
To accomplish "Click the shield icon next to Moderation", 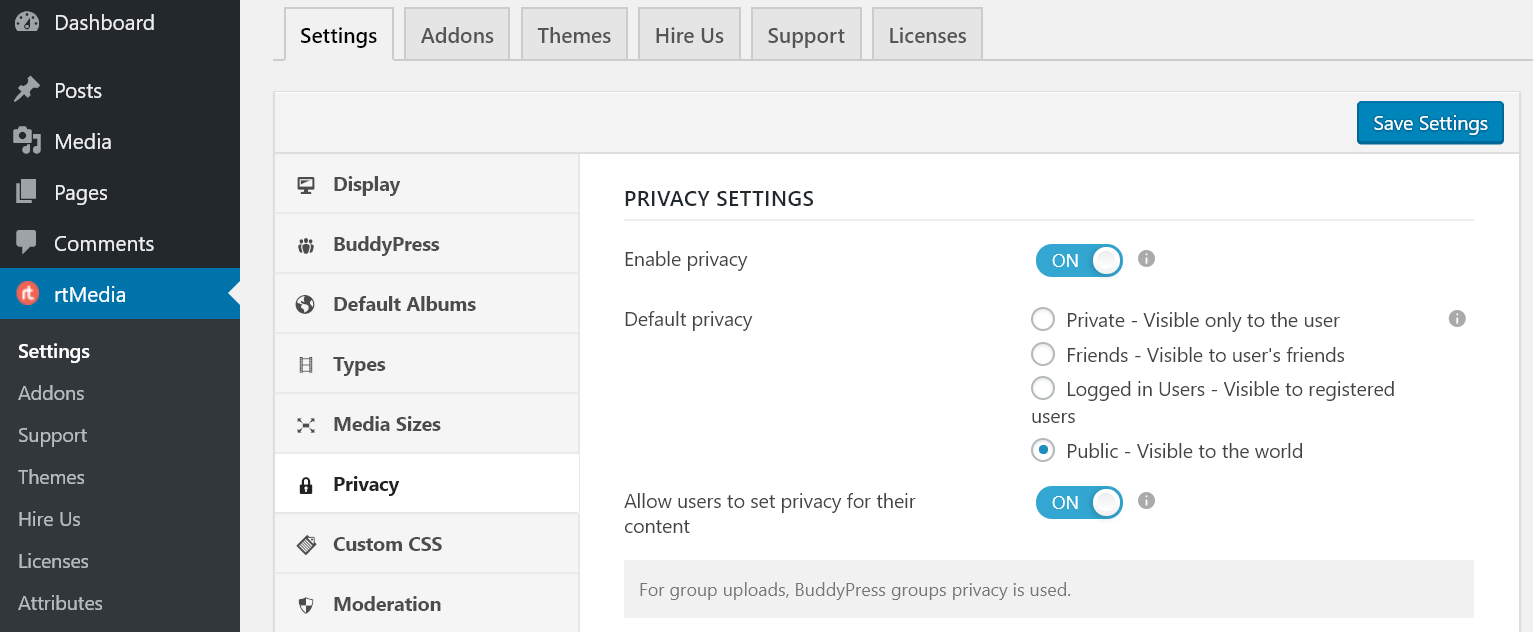I will (x=305, y=604).
